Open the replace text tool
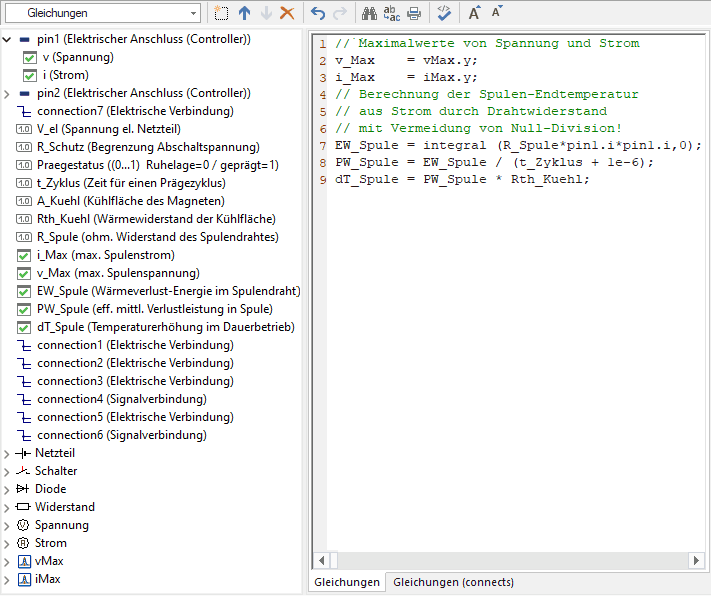This screenshot has height=596, width=711. (391, 13)
